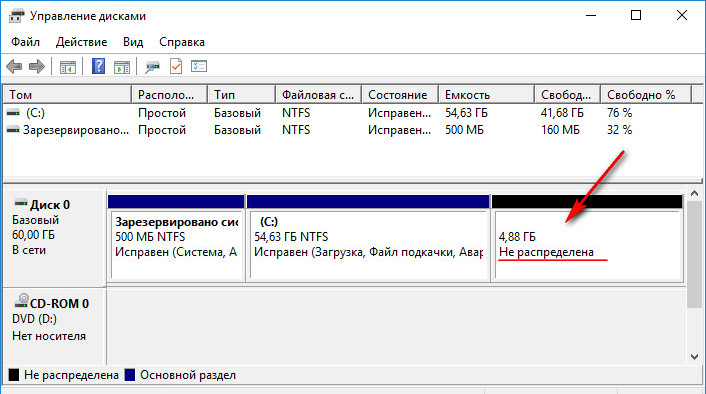This screenshot has width=706, height=394.
Task: Click the 32 % free percent cell
Action: (620, 130)
